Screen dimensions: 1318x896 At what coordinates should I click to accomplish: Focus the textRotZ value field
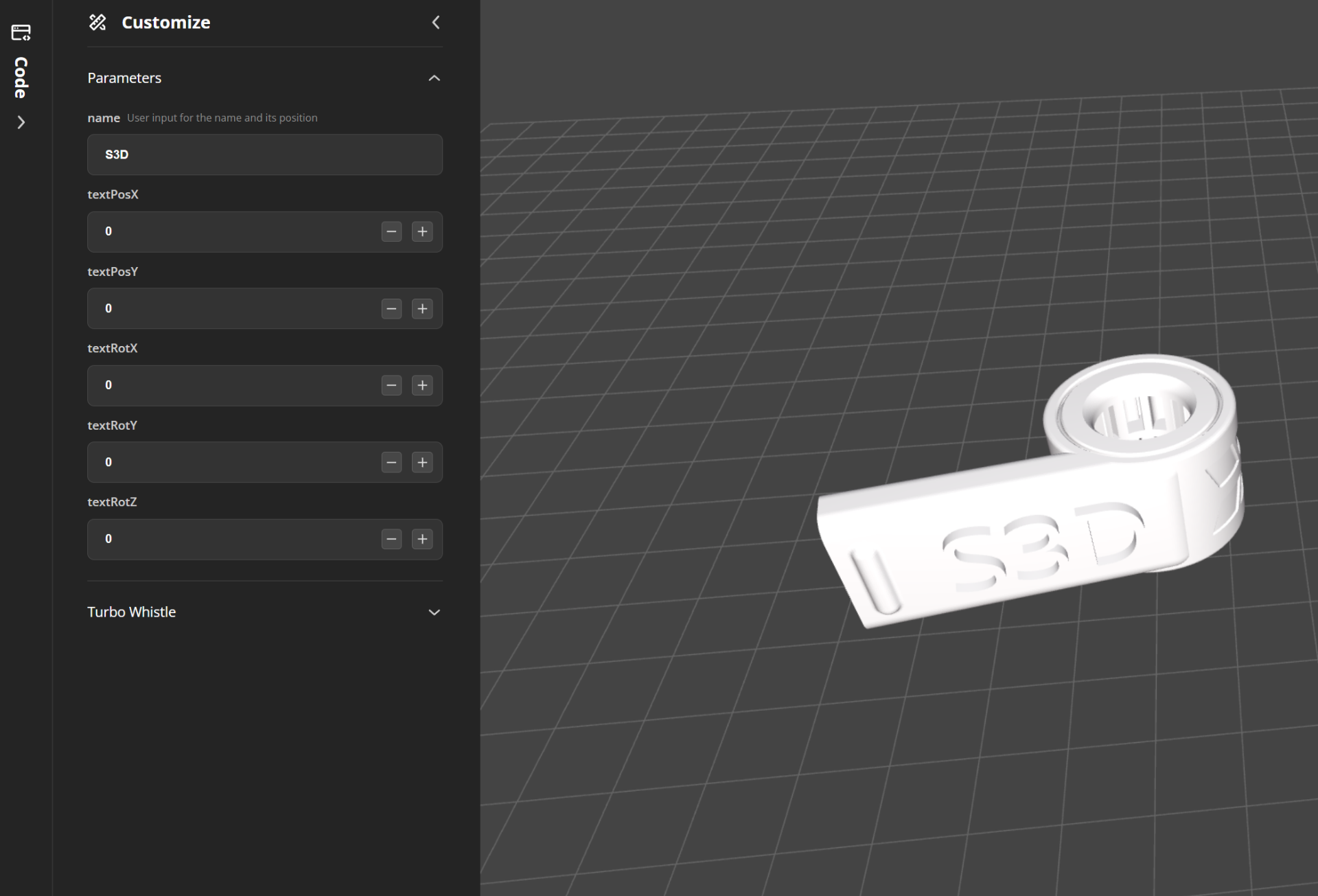tap(233, 540)
